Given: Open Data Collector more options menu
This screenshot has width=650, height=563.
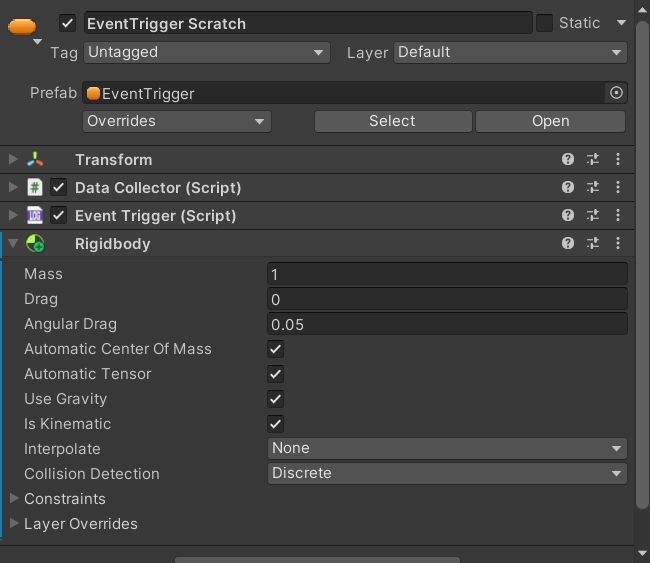Looking at the screenshot, I should coord(618,187).
